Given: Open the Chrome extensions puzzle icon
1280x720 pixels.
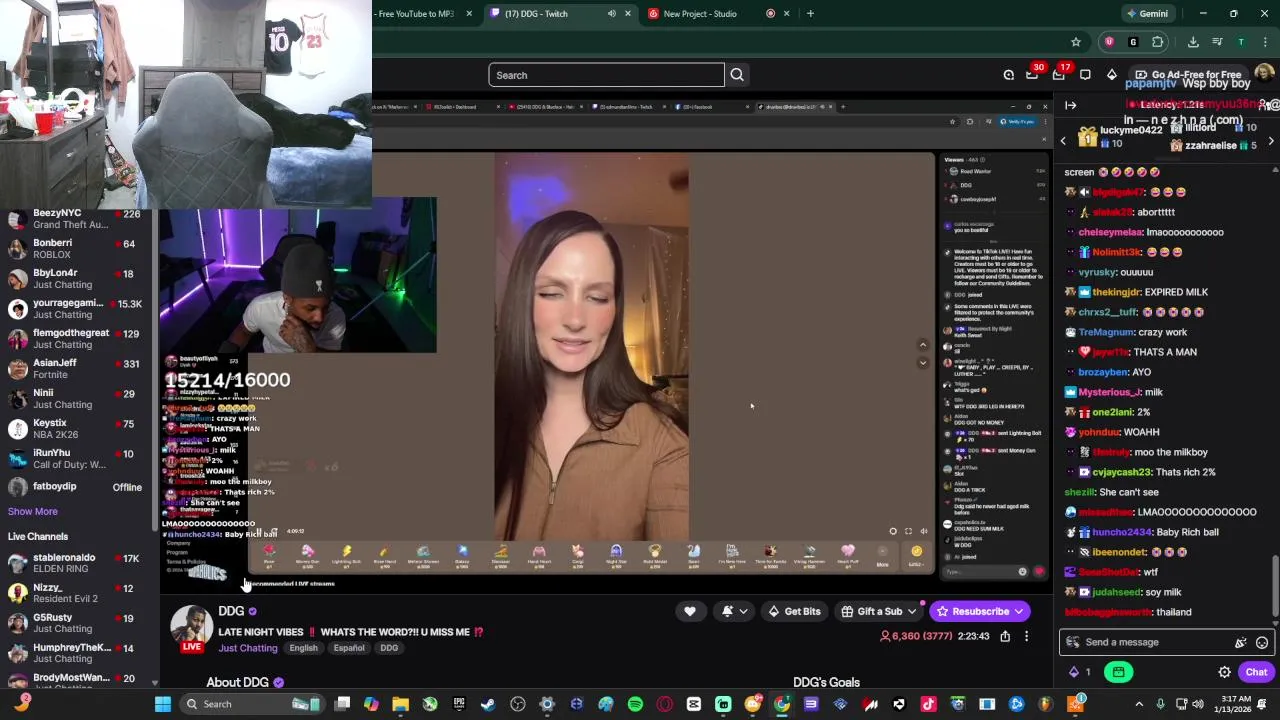Looking at the screenshot, I should tap(1158, 42).
